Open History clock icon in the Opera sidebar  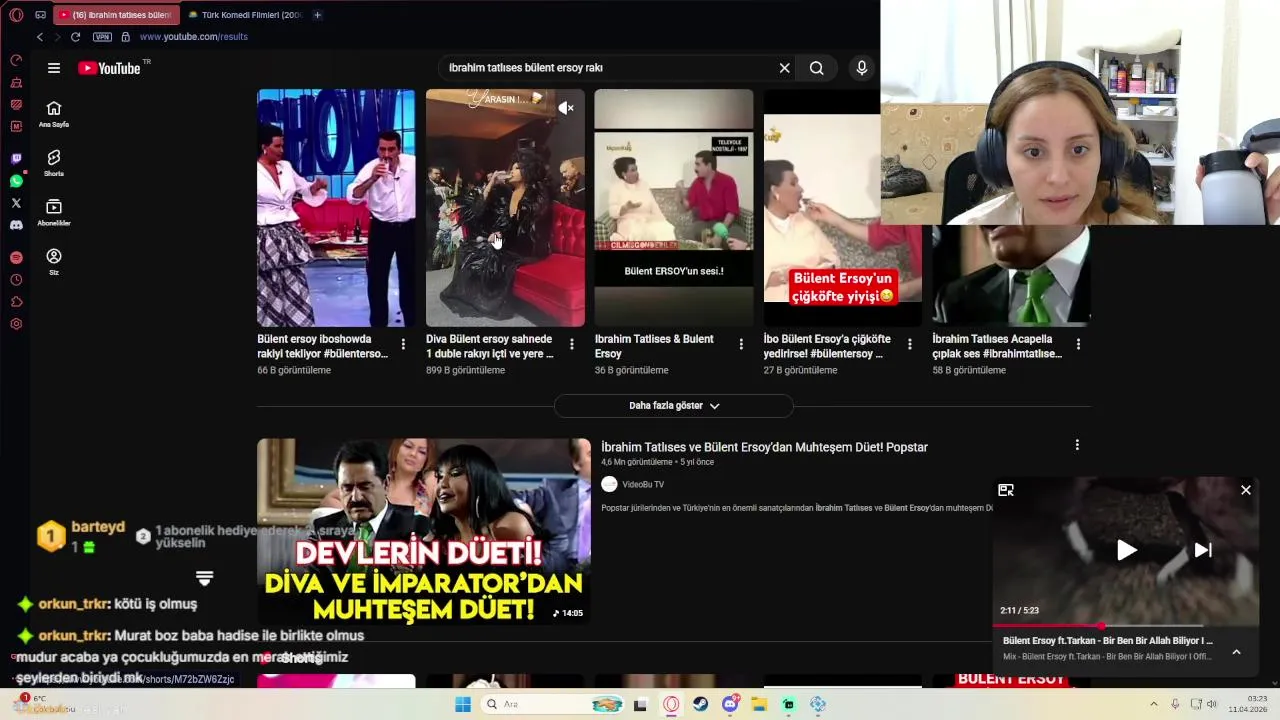pyautogui.click(x=16, y=280)
